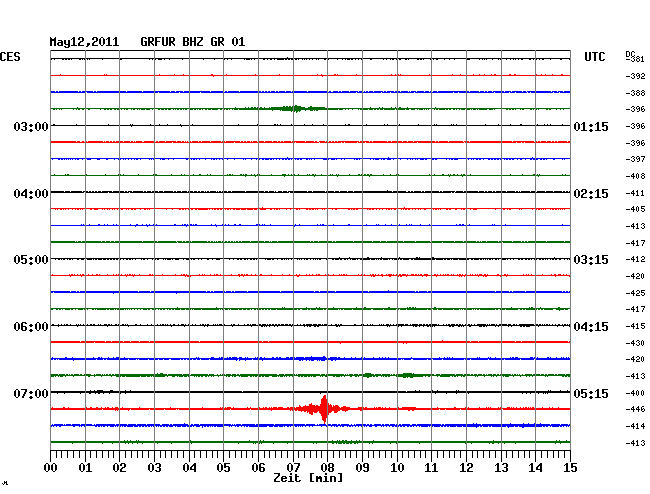The height and width of the screenshot is (494, 650).
Task: Click the UTC column header
Action: coord(594,57)
